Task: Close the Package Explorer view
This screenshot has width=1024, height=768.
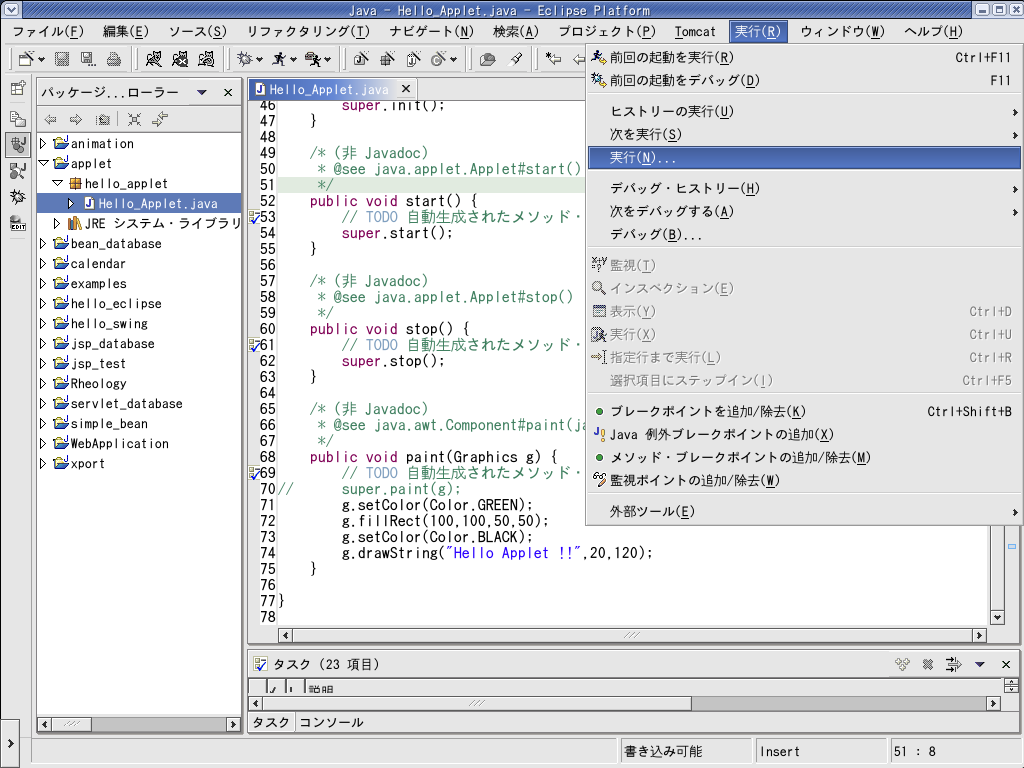Action: (228, 93)
